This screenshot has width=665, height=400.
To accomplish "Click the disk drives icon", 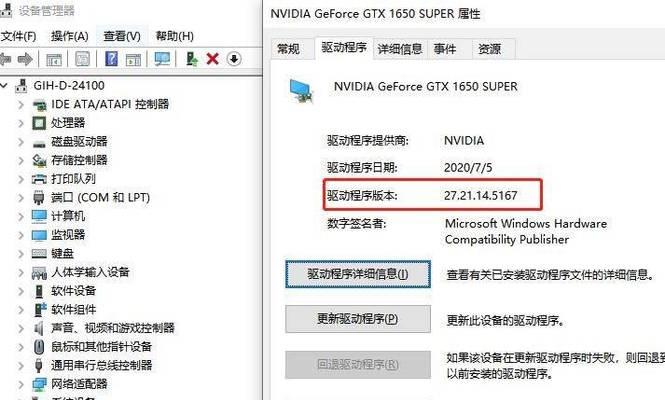I will [39, 143].
